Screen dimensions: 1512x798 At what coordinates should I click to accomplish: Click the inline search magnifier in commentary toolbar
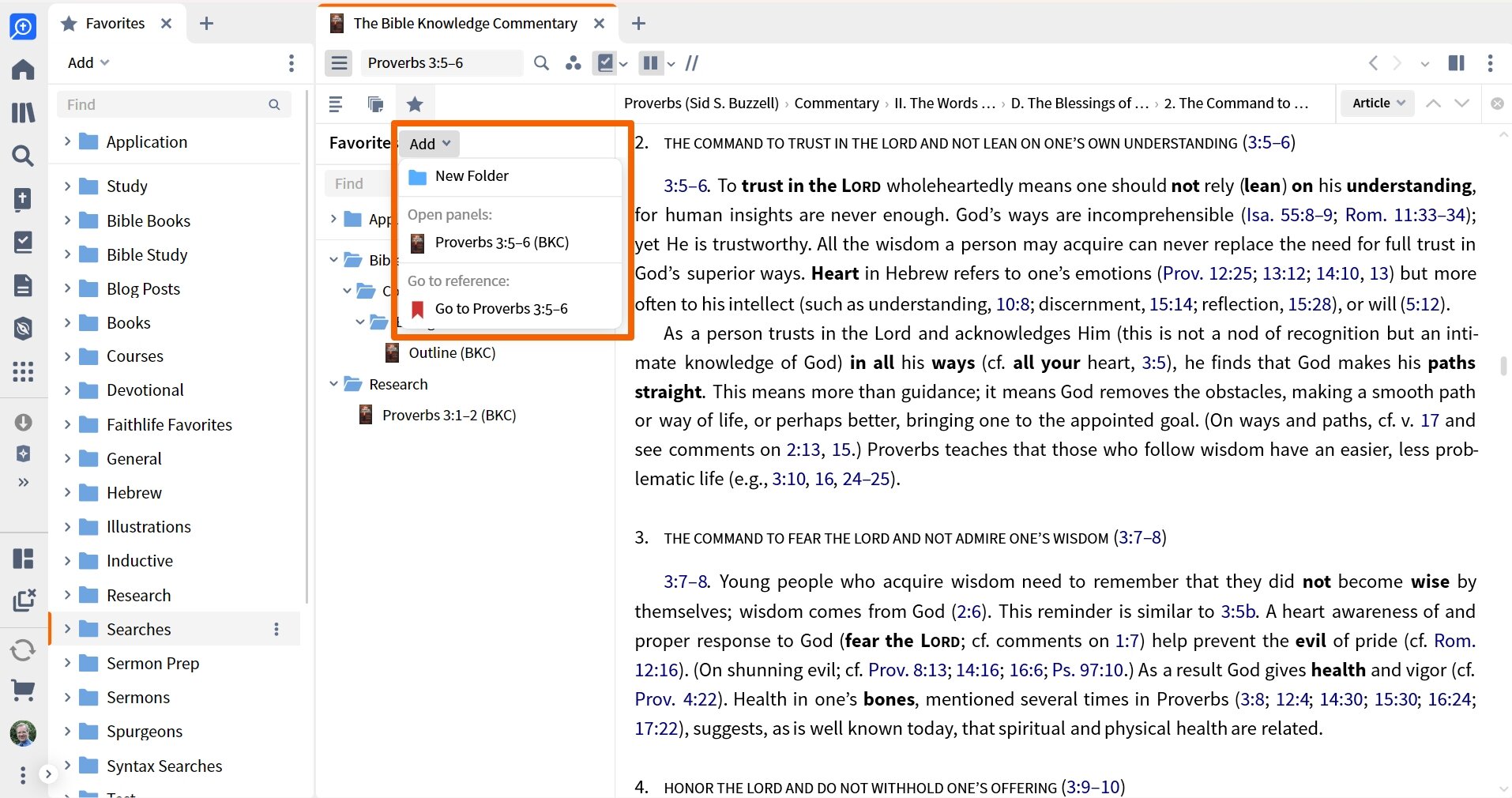(541, 63)
